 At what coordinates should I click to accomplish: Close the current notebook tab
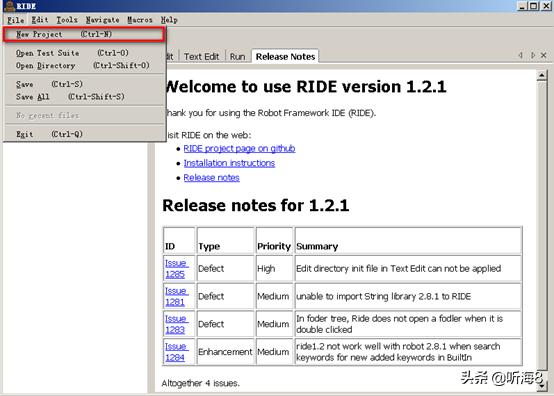544,55
